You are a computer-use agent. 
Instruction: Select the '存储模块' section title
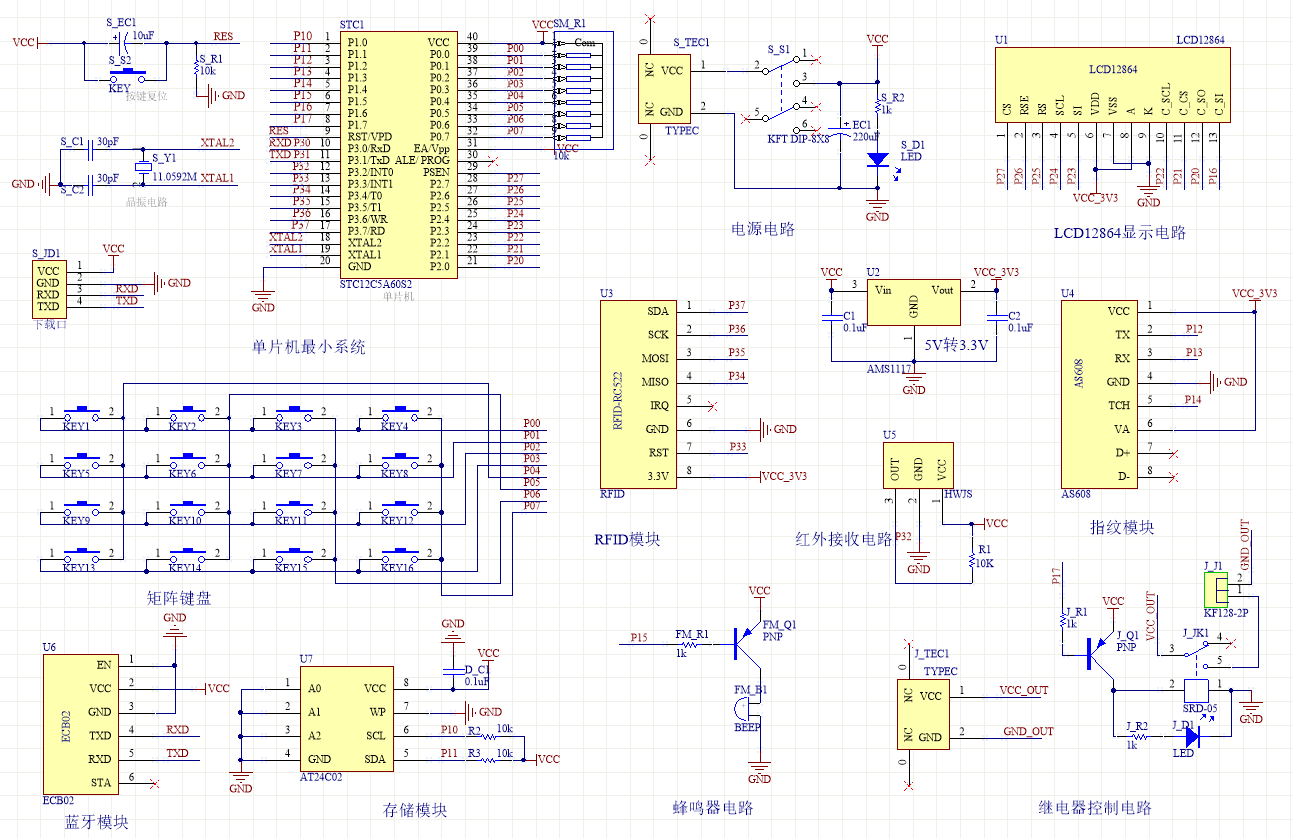point(415,811)
